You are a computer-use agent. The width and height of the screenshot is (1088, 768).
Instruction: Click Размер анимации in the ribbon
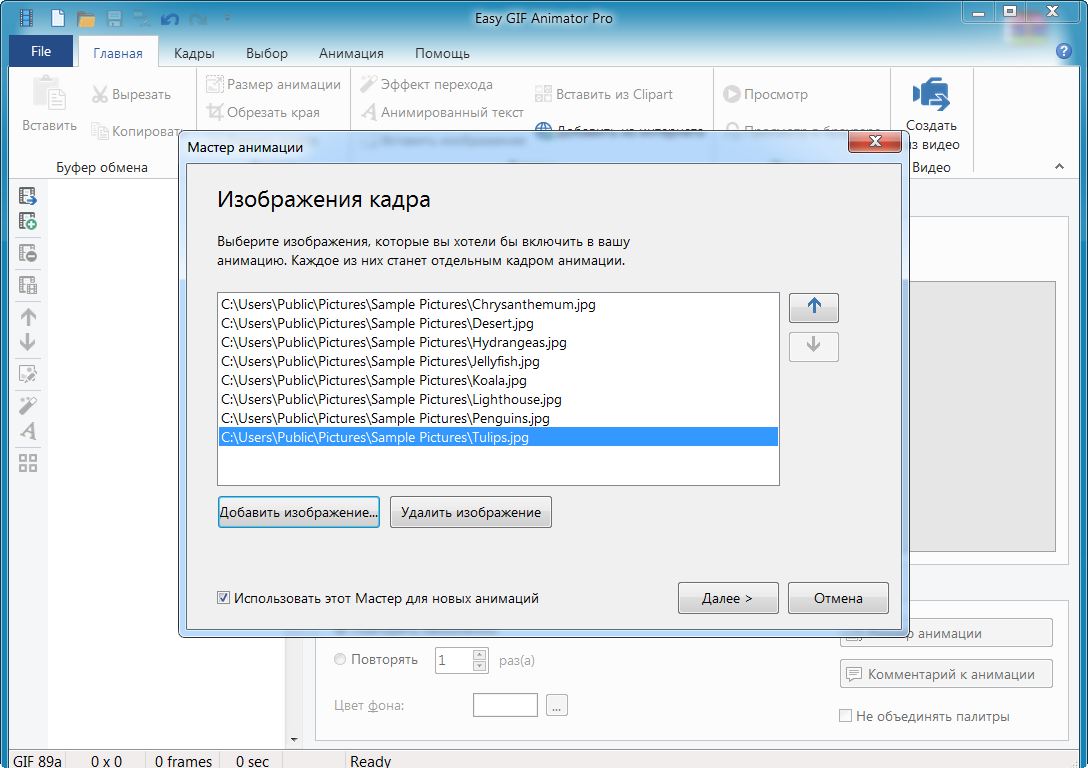click(273, 84)
